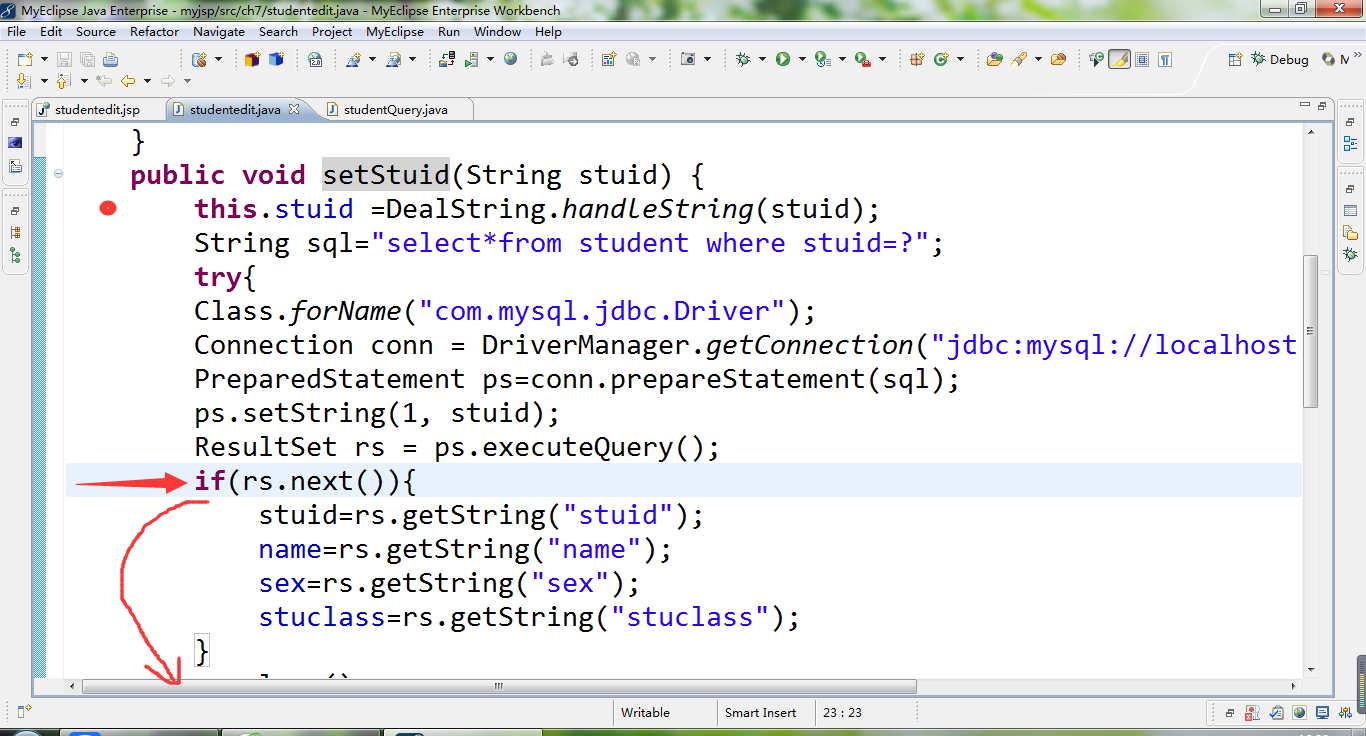The image size is (1366, 736).
Task: Open the Search menu
Action: [x=278, y=31]
